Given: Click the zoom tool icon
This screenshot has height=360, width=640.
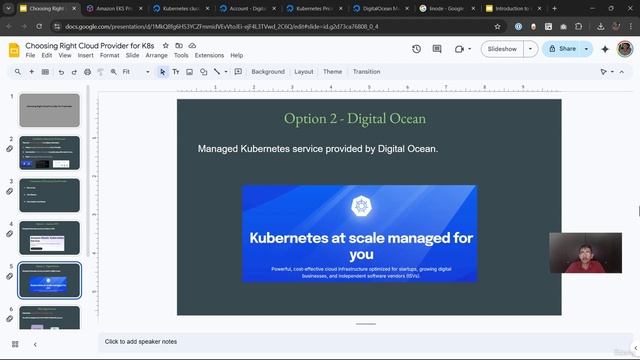Looking at the screenshot, I should click(113, 72).
